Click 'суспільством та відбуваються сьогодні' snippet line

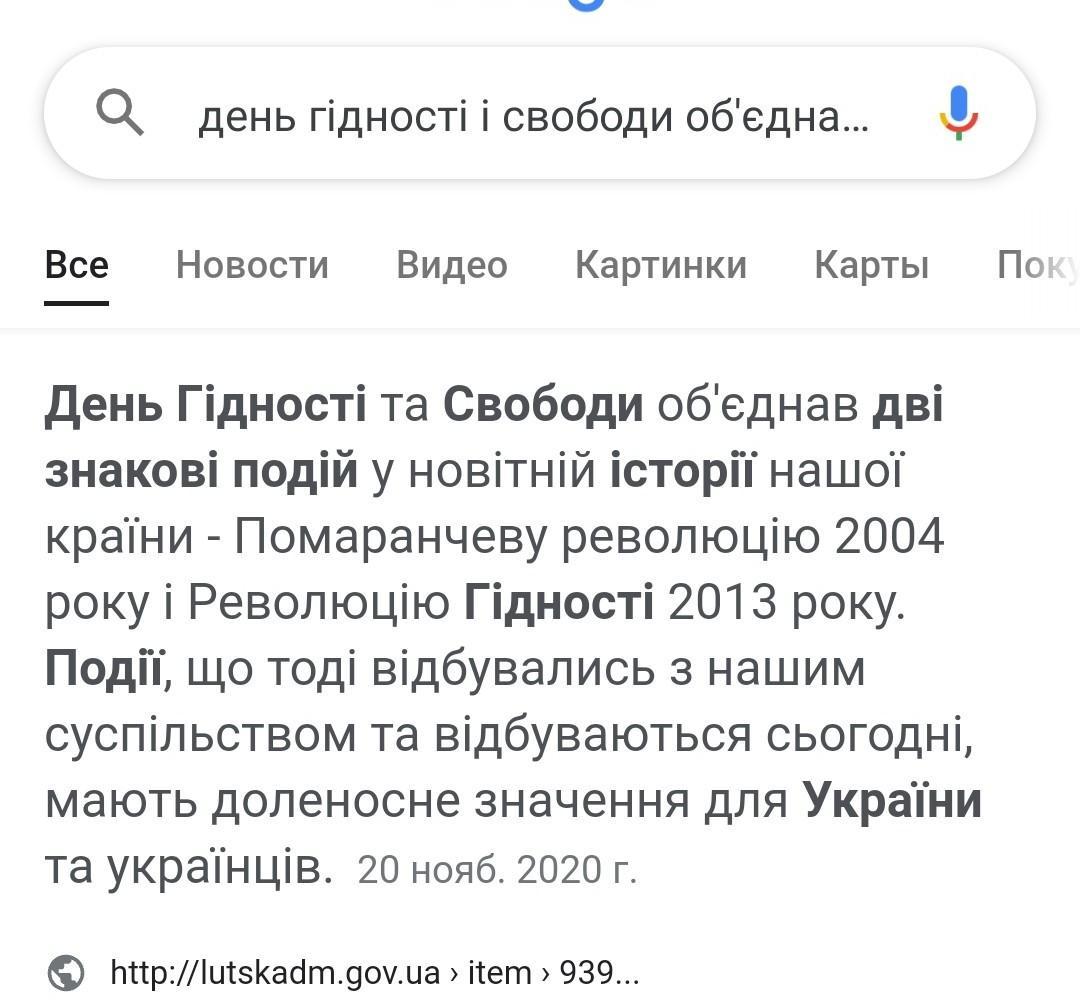(508, 735)
